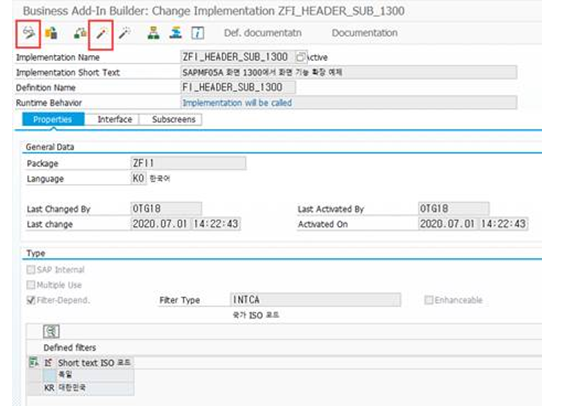Toggle the Filter-Depend. checkbox
Screen dimensions: 578x407
pos(31,300)
